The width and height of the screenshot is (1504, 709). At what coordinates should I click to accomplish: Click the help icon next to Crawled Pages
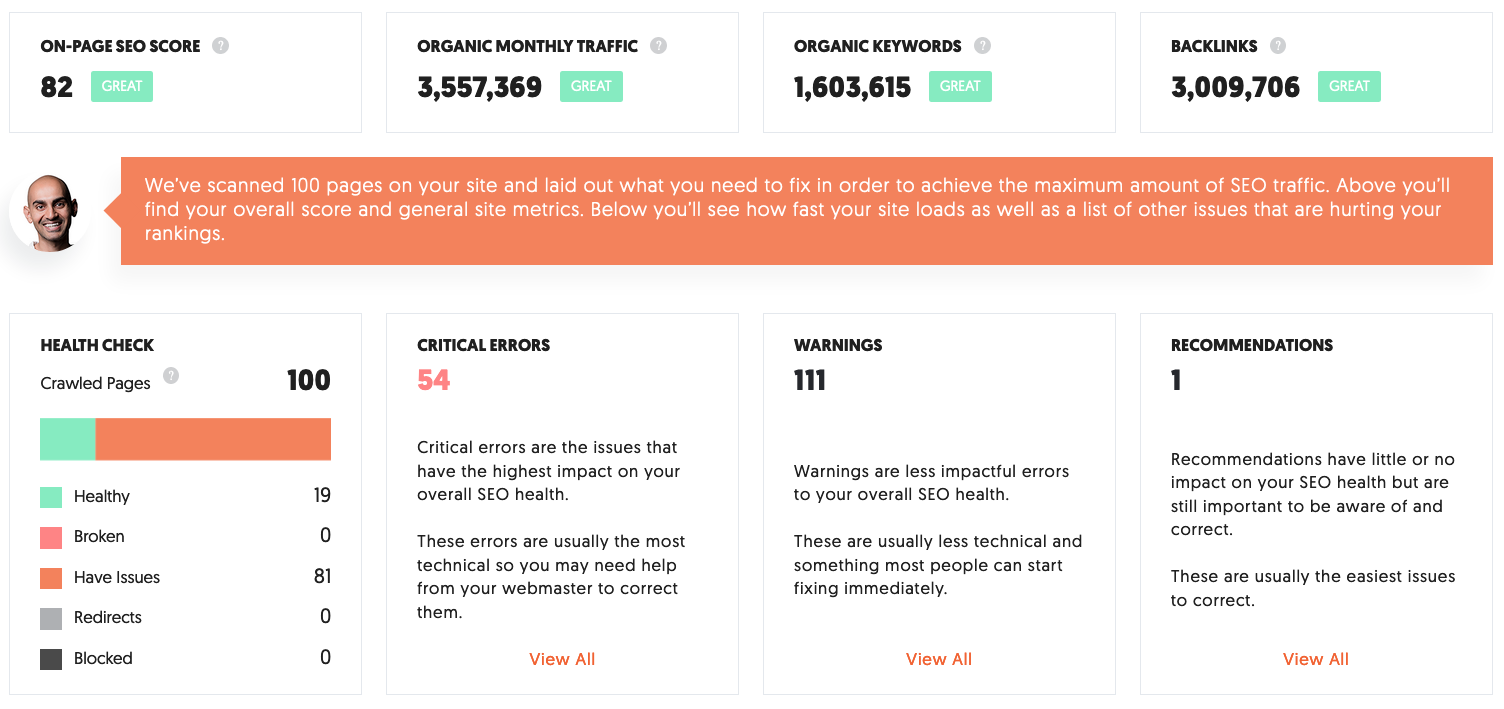pyautogui.click(x=171, y=376)
